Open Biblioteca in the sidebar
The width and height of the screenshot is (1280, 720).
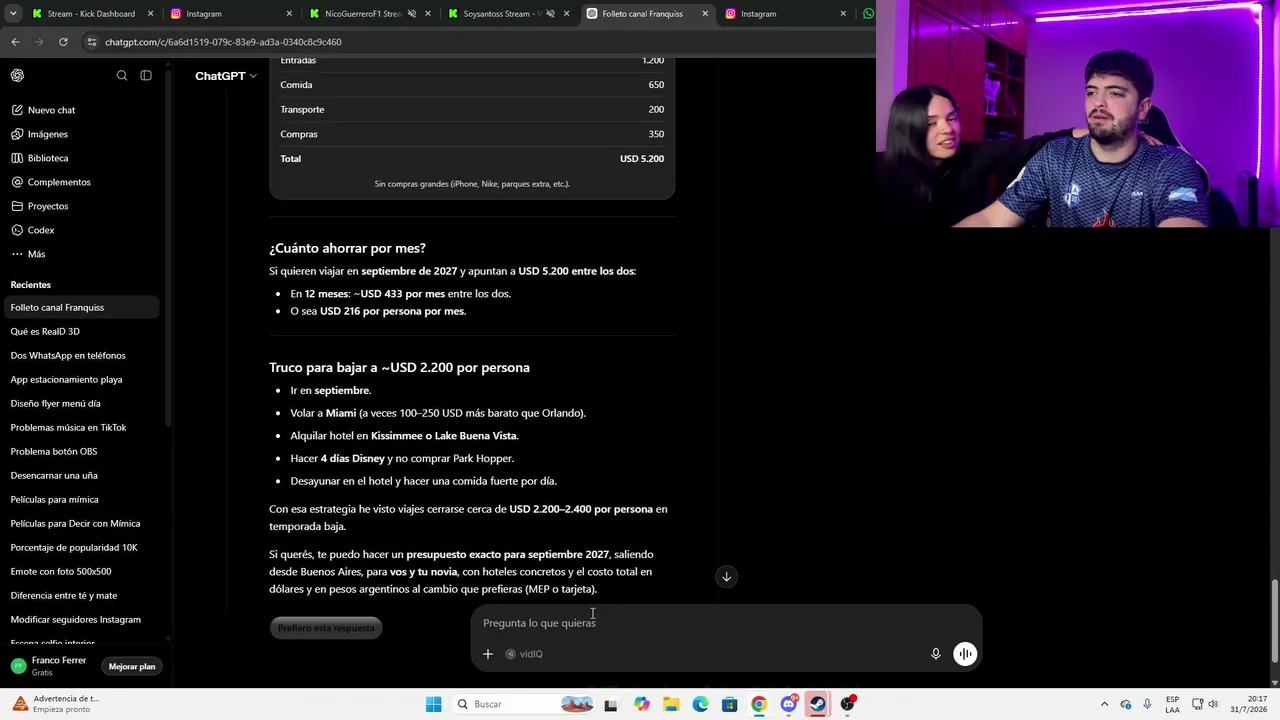80,158
